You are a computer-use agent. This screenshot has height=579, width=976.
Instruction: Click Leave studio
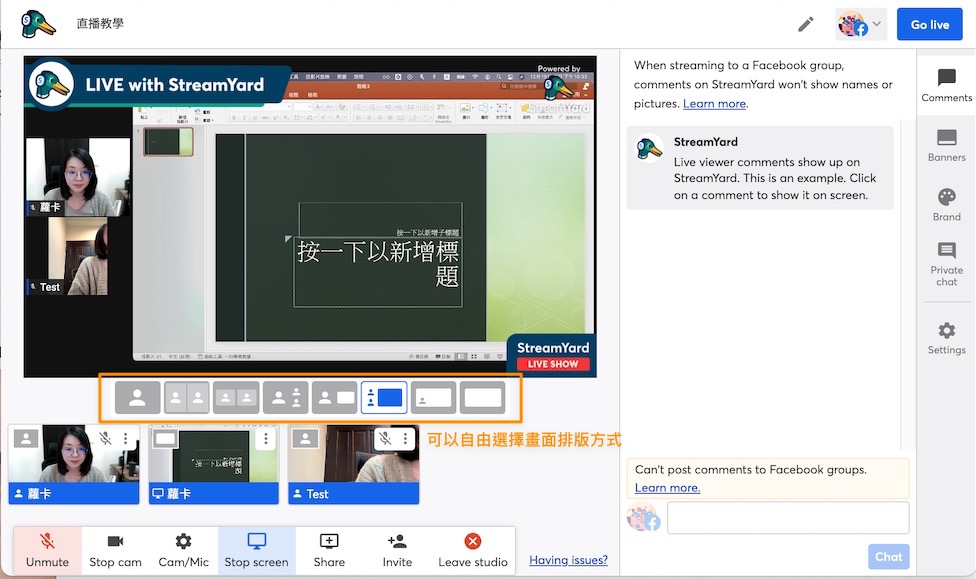[473, 550]
